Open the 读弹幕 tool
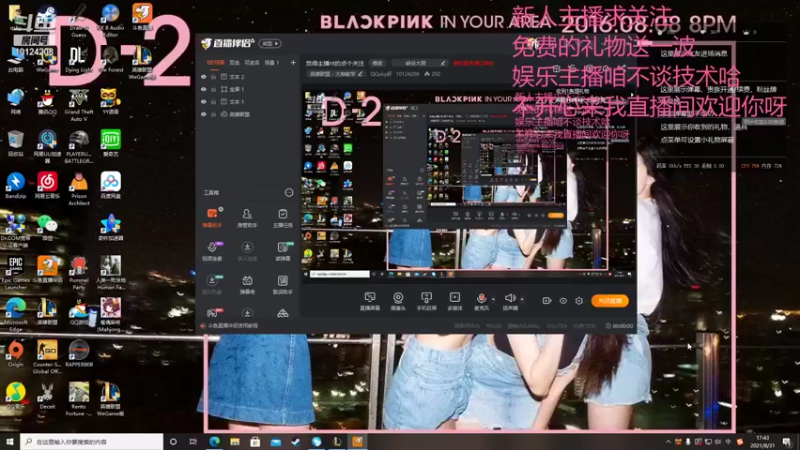This screenshot has height=450, width=800. pos(282,251)
